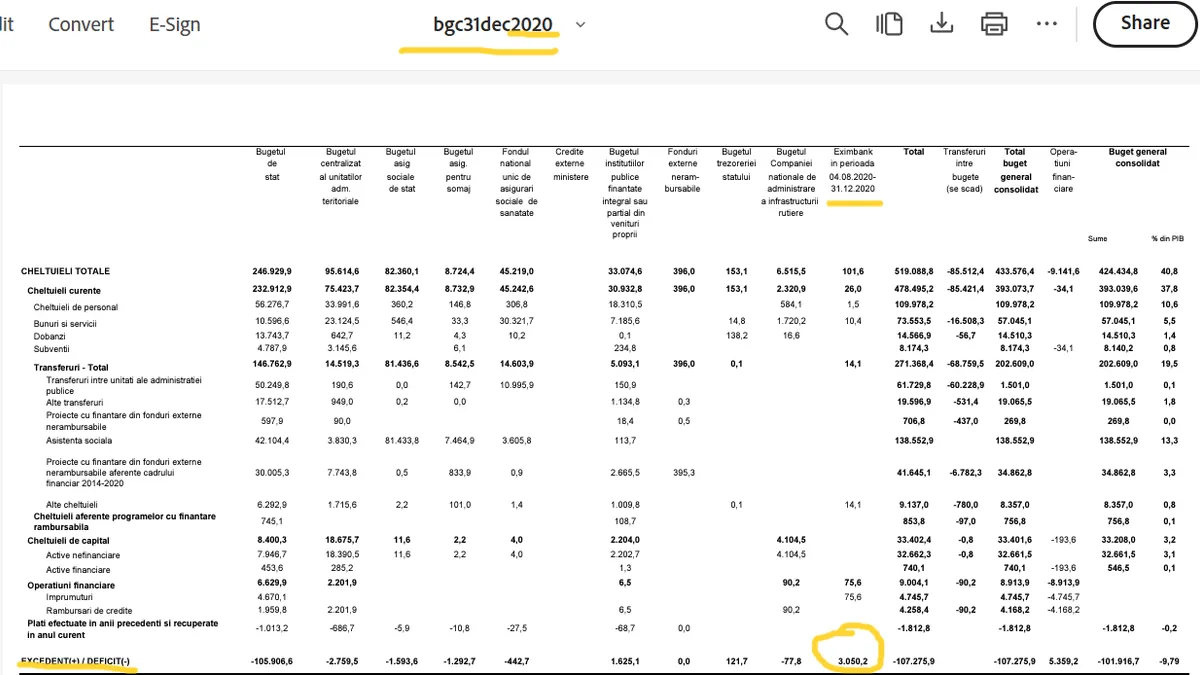Select the EXCEDENT(+) / DEFICIT(-) row label
1200x675 pixels.
[75, 661]
